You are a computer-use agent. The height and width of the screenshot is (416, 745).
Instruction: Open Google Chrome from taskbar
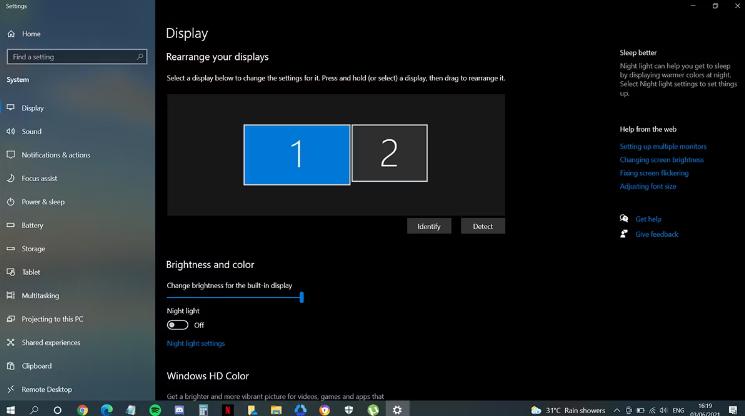[x=83, y=410]
